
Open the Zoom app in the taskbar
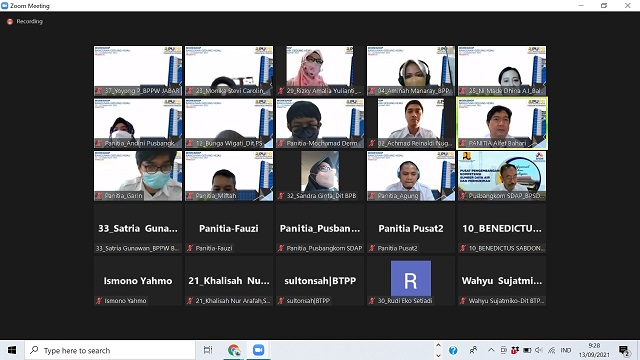258,350
